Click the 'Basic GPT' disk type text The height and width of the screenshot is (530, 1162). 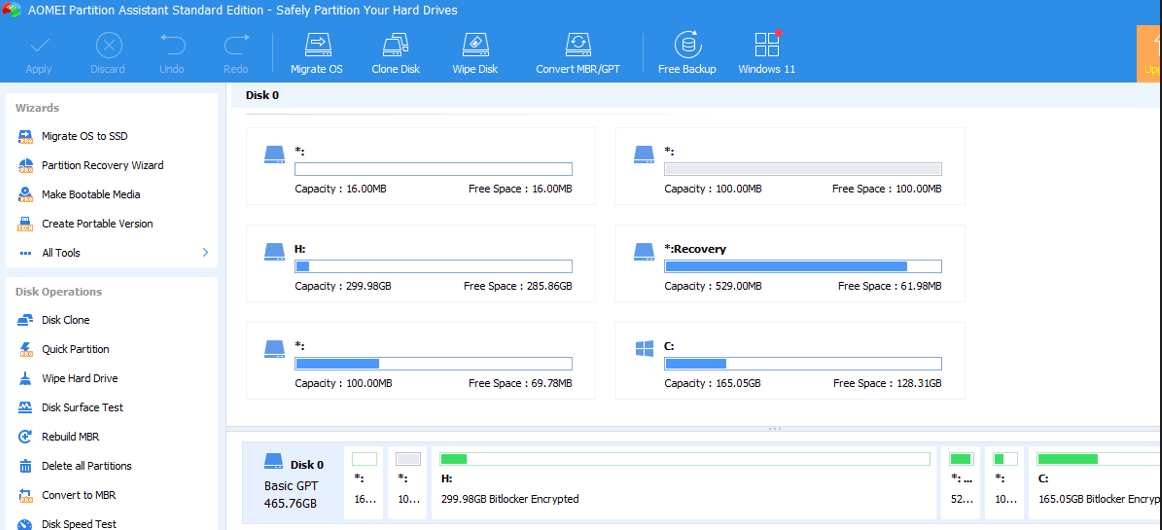pos(290,486)
